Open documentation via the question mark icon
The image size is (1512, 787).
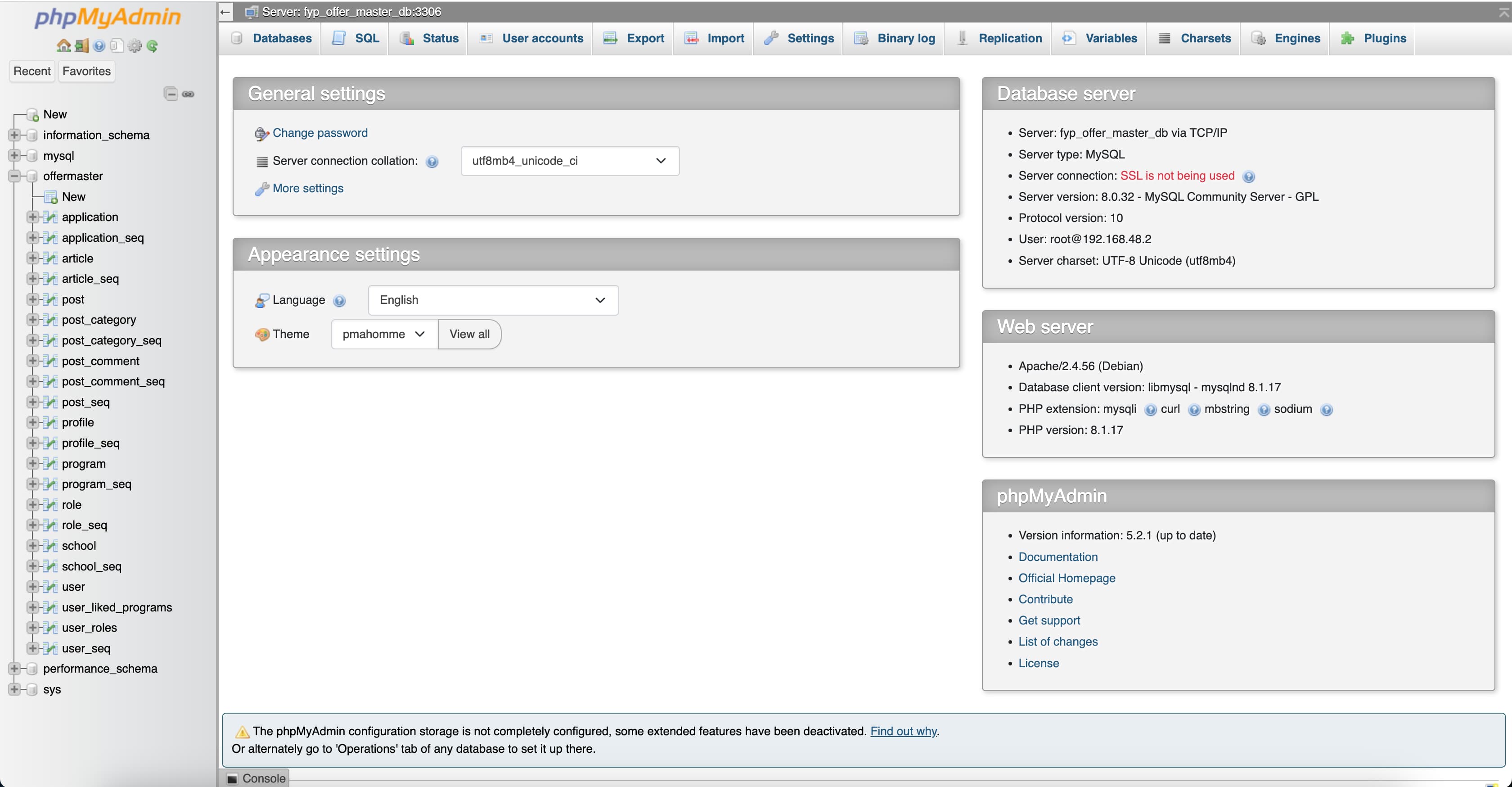pyautogui.click(x=99, y=45)
